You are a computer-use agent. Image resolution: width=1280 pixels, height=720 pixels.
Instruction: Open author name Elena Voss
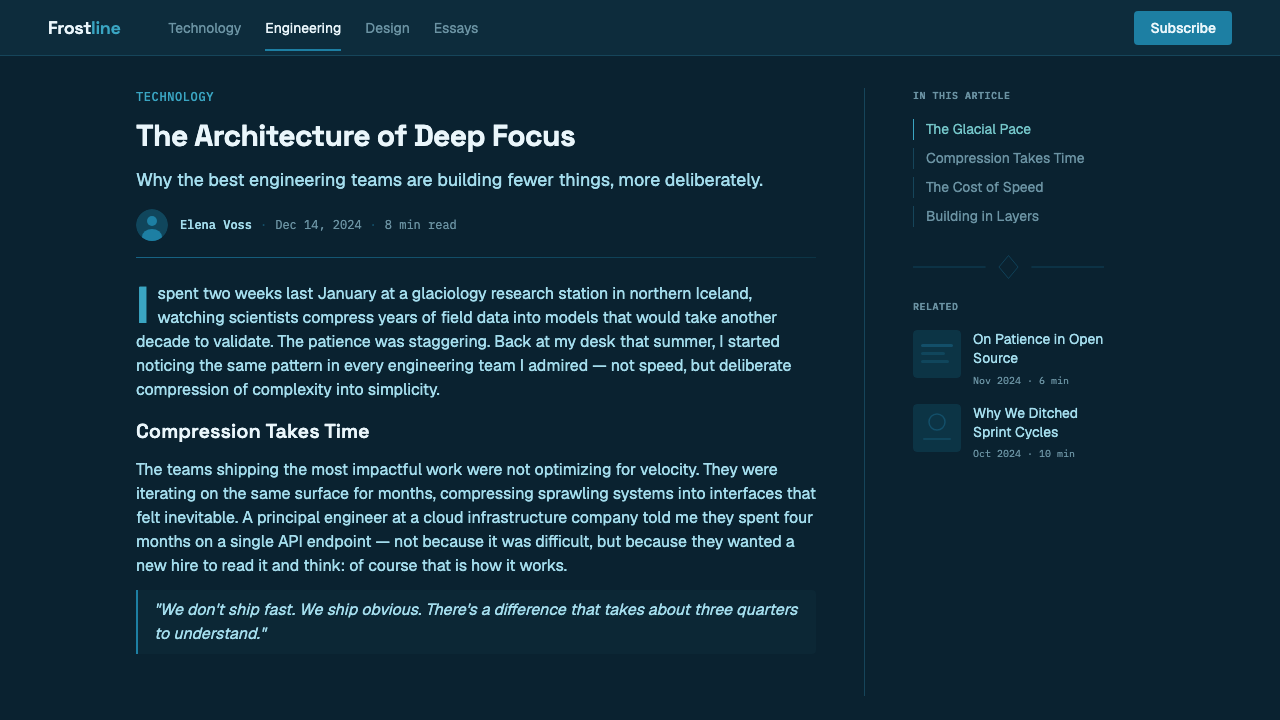(x=216, y=225)
